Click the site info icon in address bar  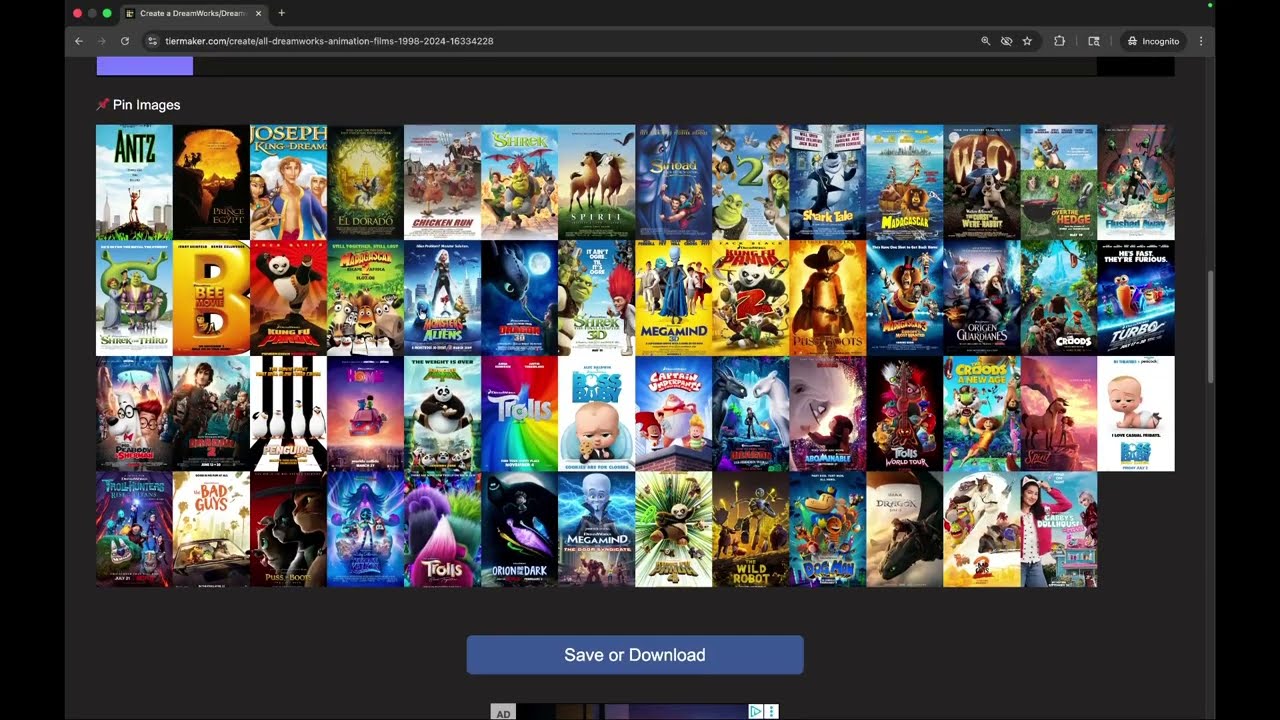click(x=152, y=41)
